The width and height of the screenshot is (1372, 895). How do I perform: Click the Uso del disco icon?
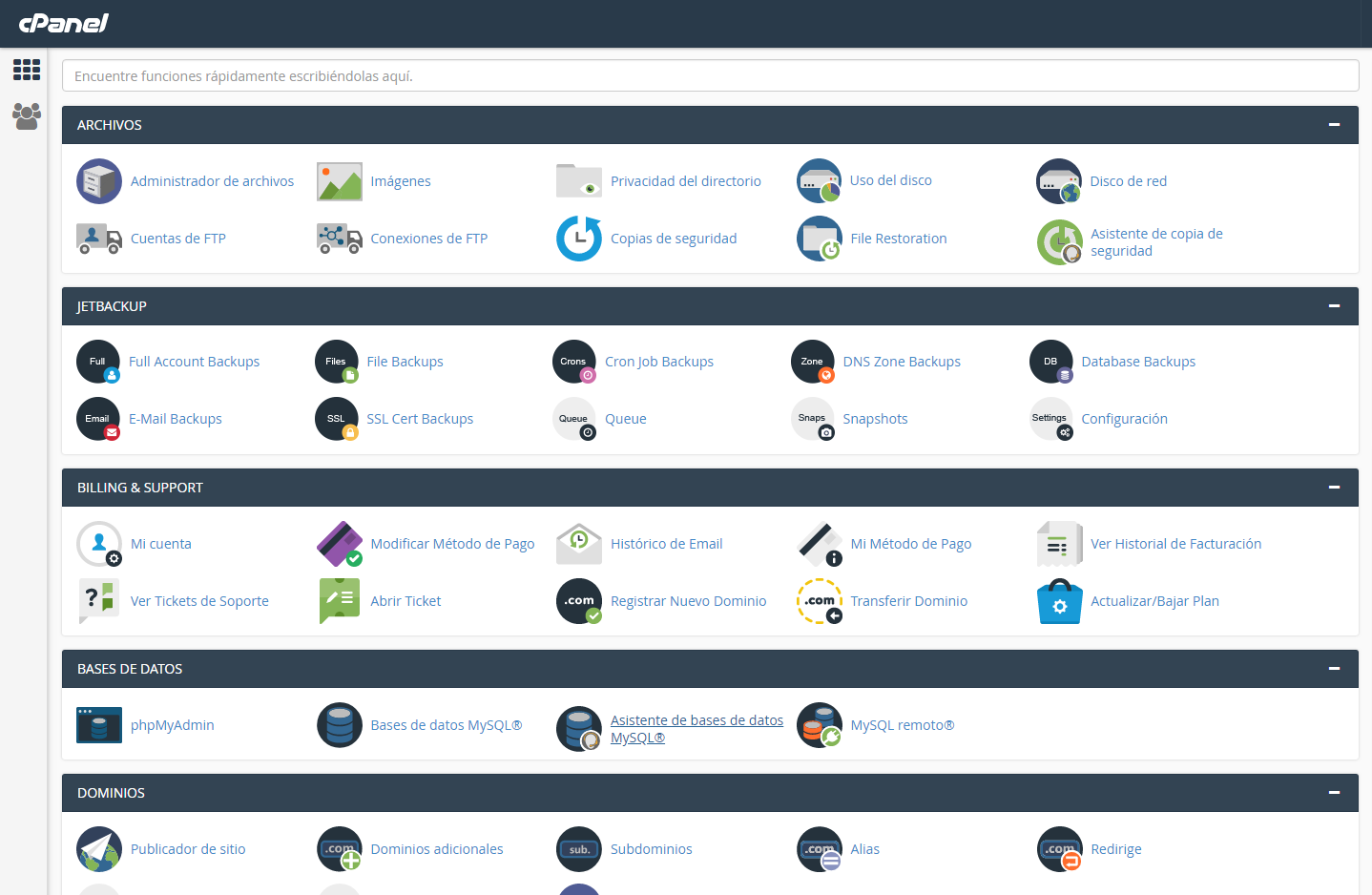click(820, 181)
